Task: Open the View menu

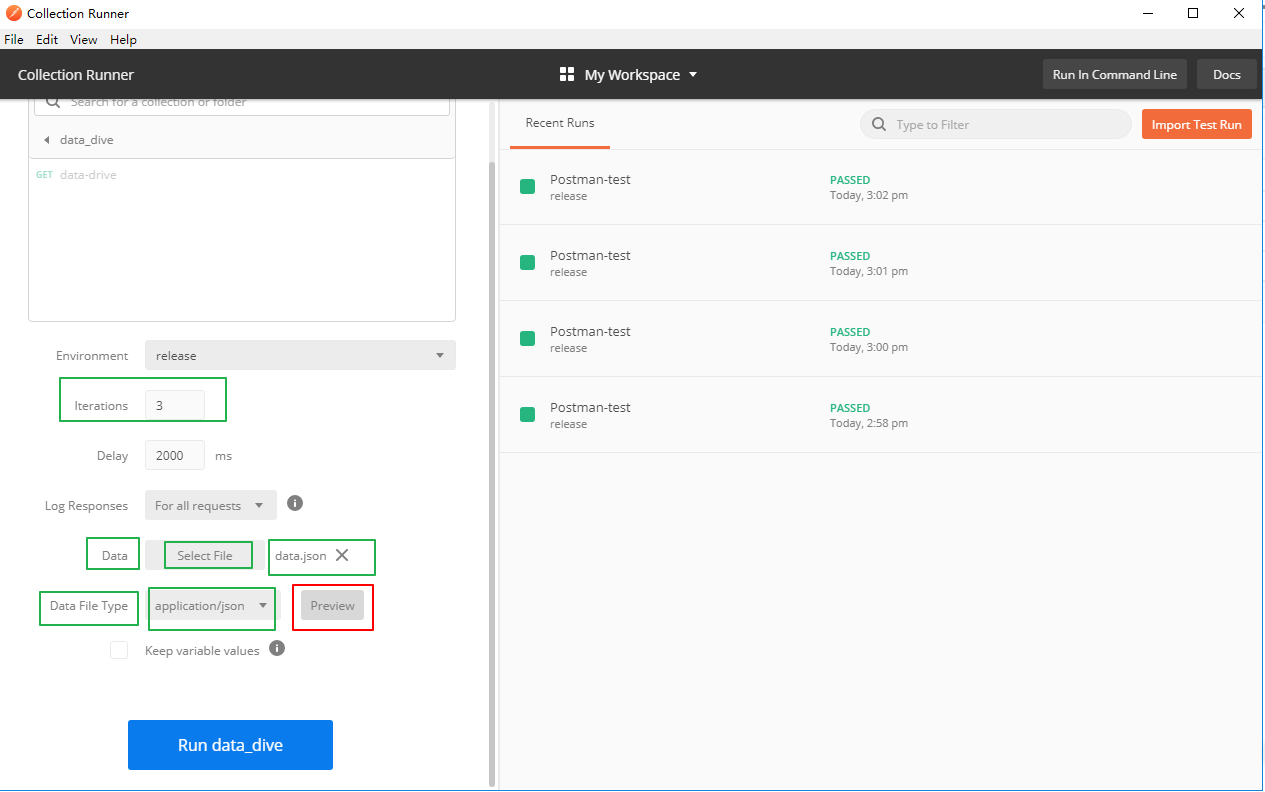Action: tap(84, 40)
